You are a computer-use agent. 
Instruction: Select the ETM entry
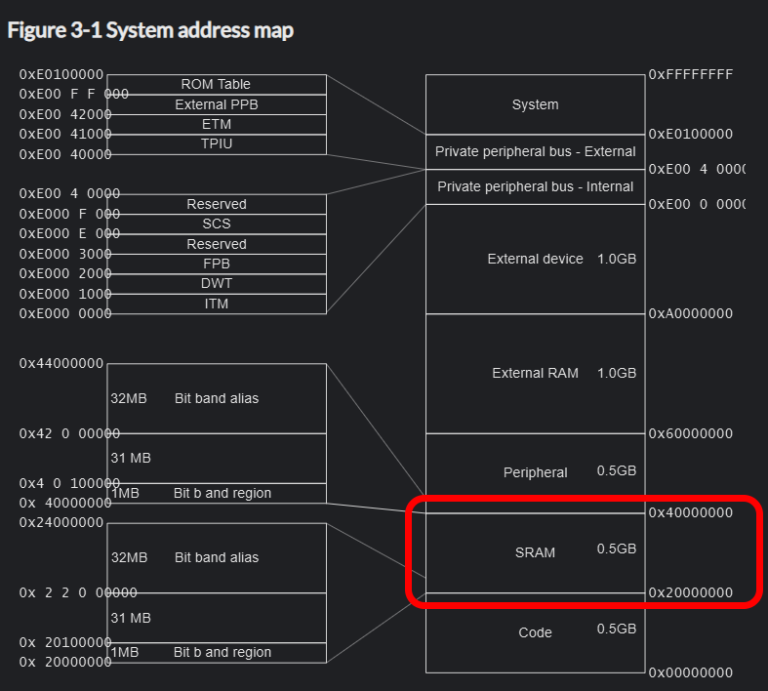216,124
